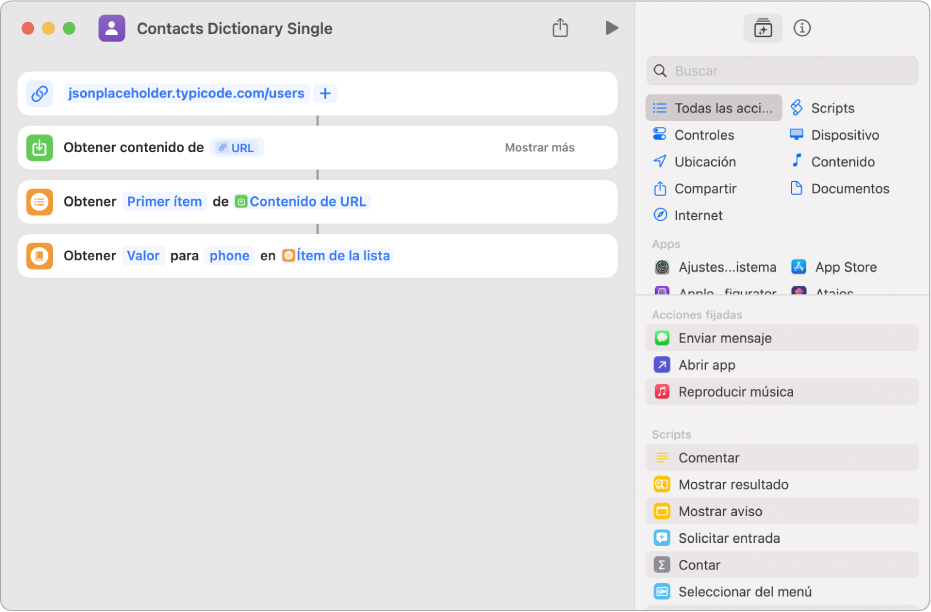Select the Contenido de URL variable

coord(301,202)
